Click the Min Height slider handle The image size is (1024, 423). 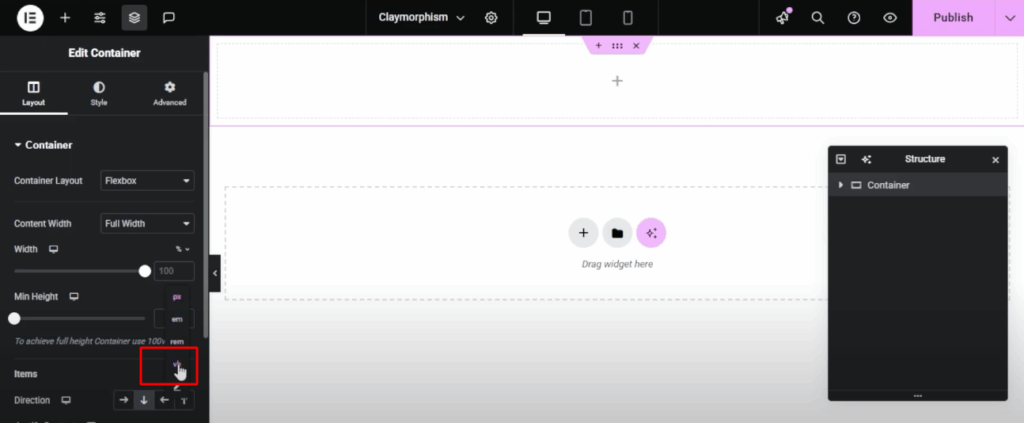tap(14, 319)
